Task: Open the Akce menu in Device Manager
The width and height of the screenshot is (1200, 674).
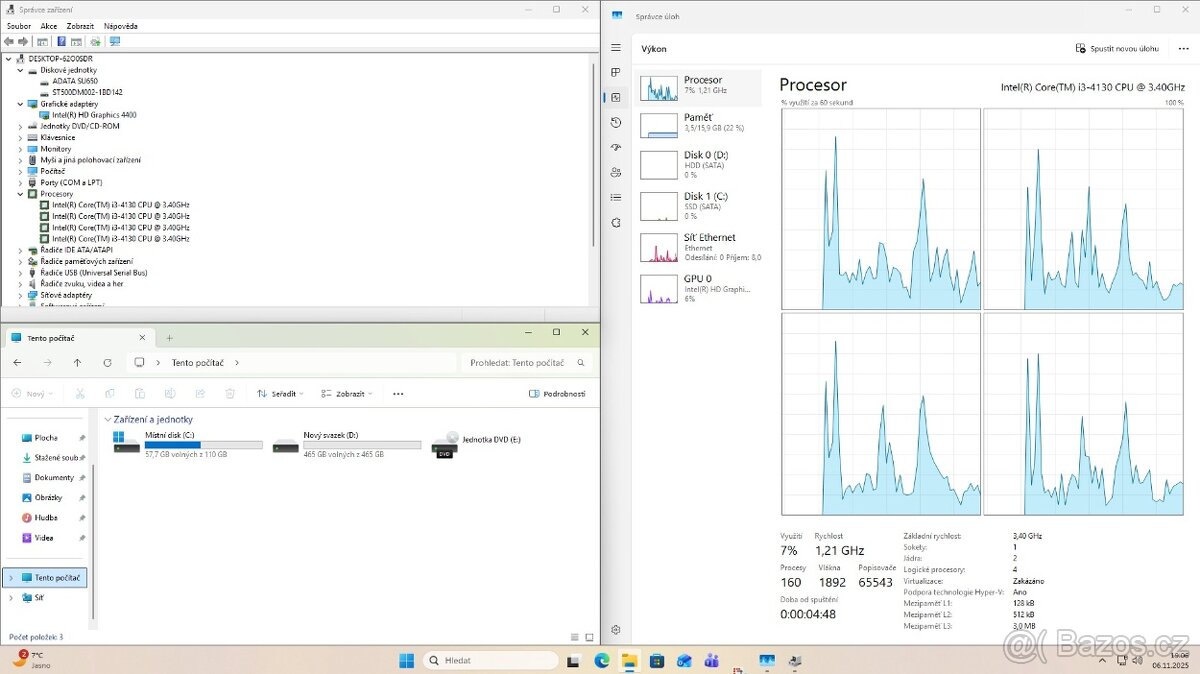Action: point(48,25)
